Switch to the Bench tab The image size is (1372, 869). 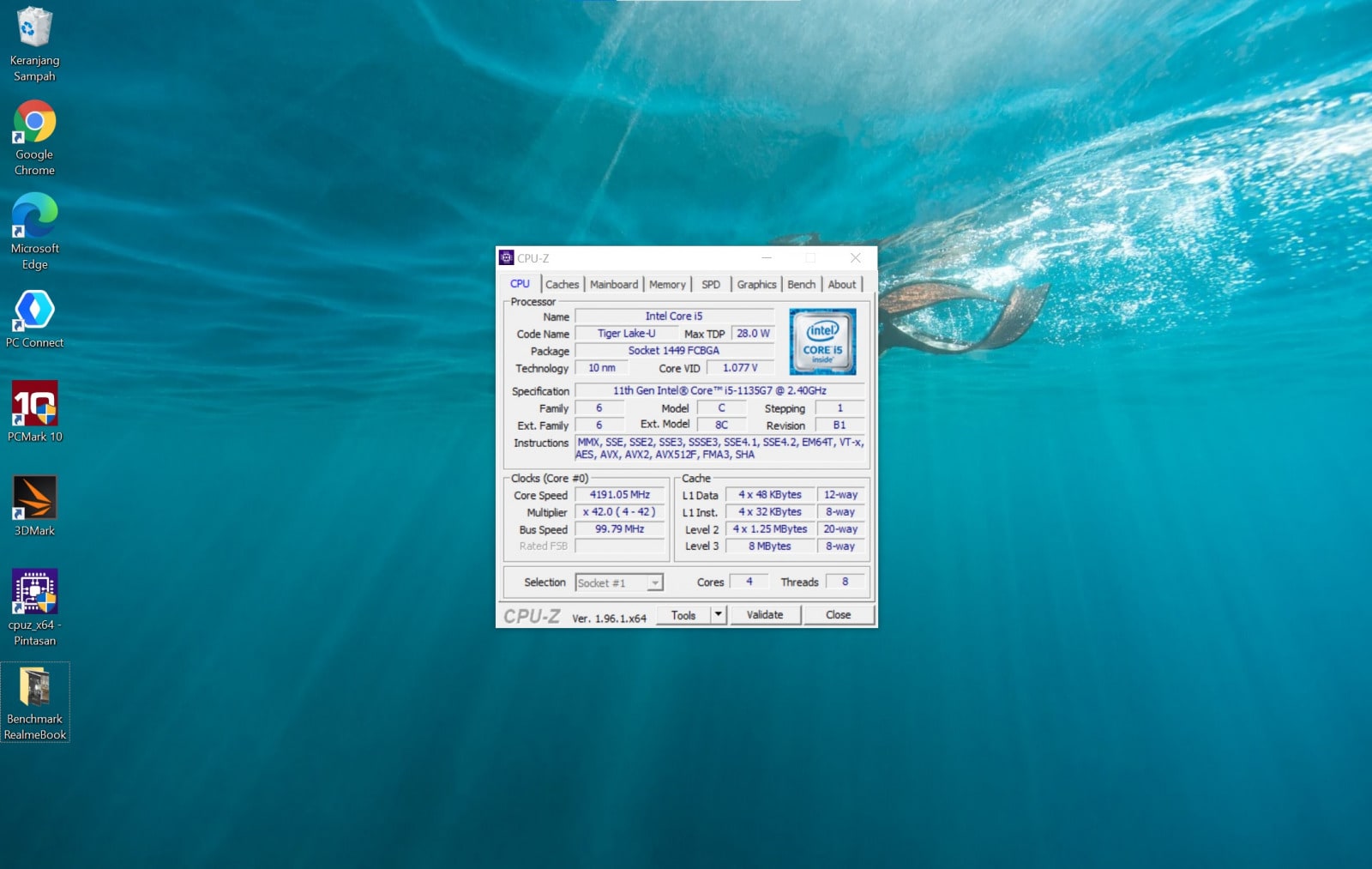point(801,285)
